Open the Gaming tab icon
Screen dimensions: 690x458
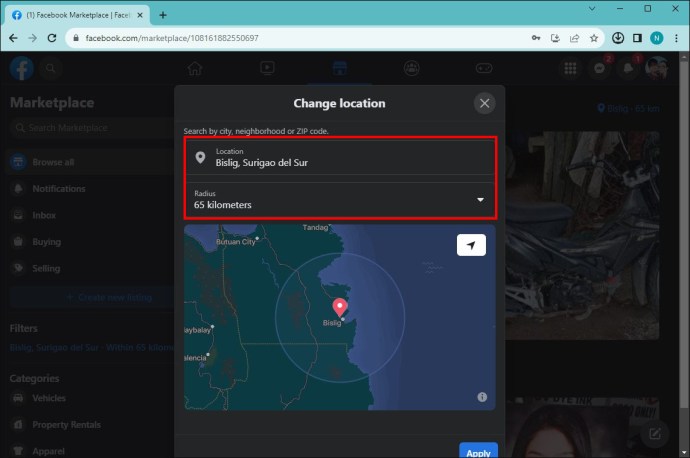point(484,68)
